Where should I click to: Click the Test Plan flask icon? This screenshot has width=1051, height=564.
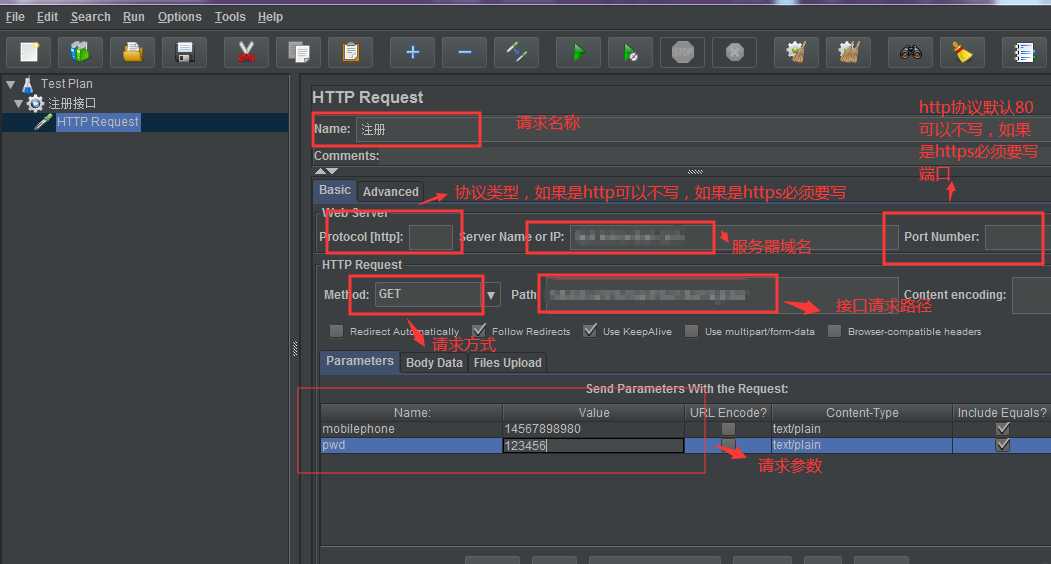(x=27, y=84)
